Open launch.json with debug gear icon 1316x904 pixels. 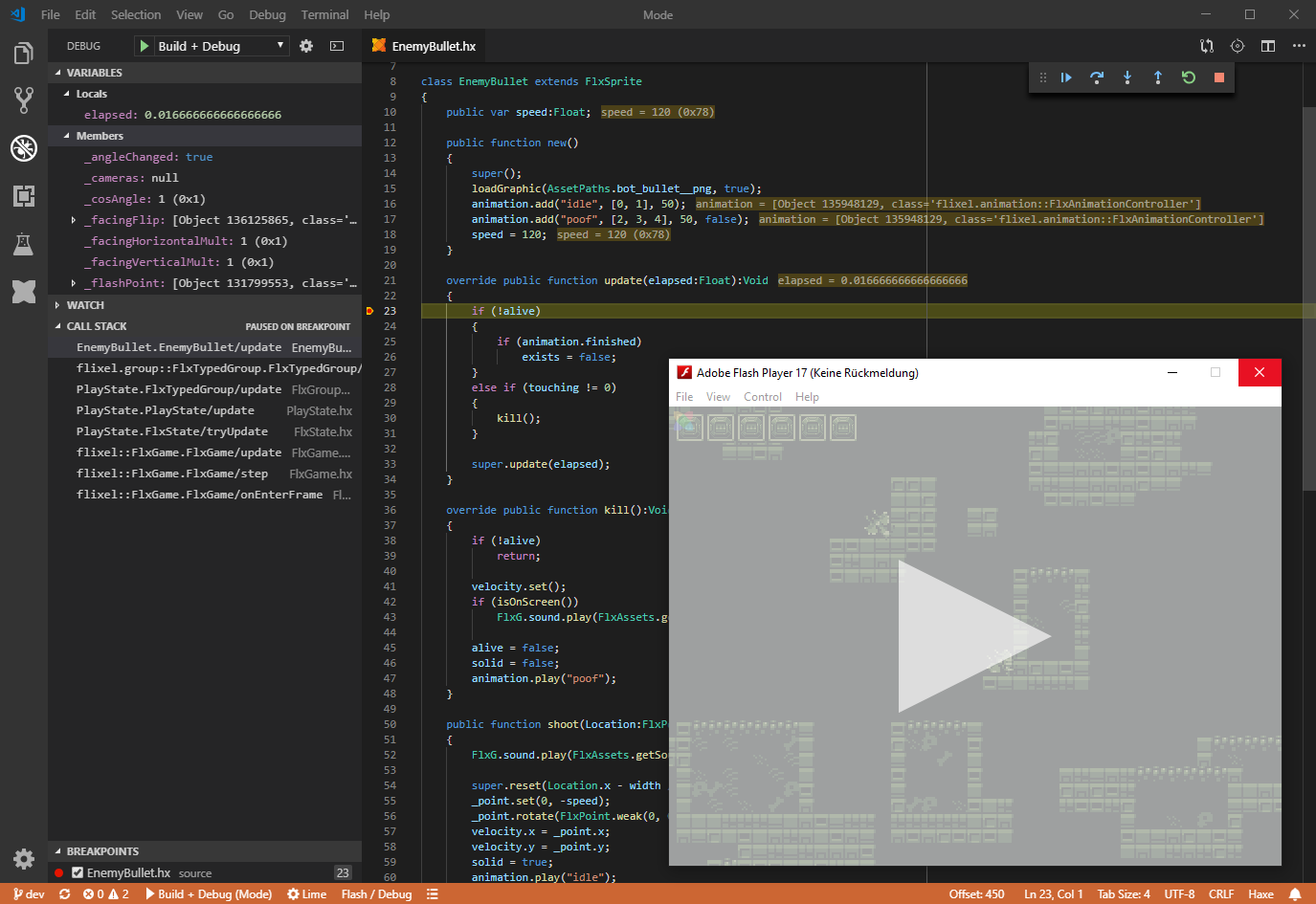(x=306, y=46)
